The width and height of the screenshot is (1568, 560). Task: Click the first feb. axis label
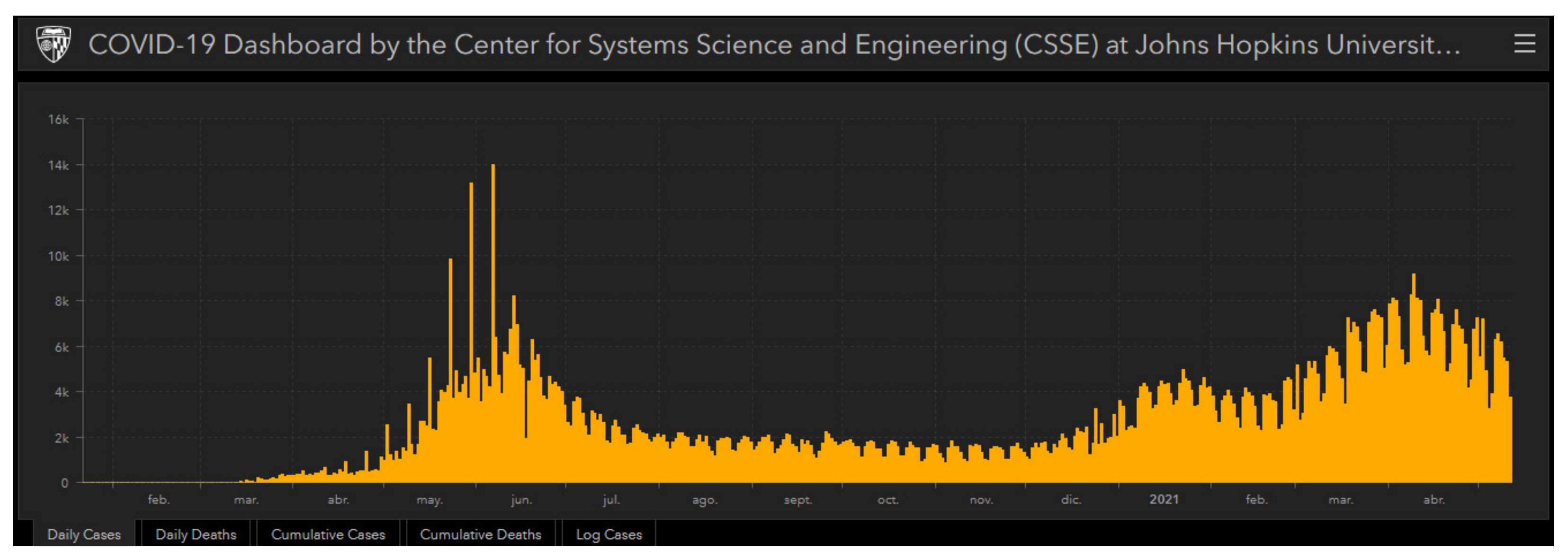(x=158, y=500)
